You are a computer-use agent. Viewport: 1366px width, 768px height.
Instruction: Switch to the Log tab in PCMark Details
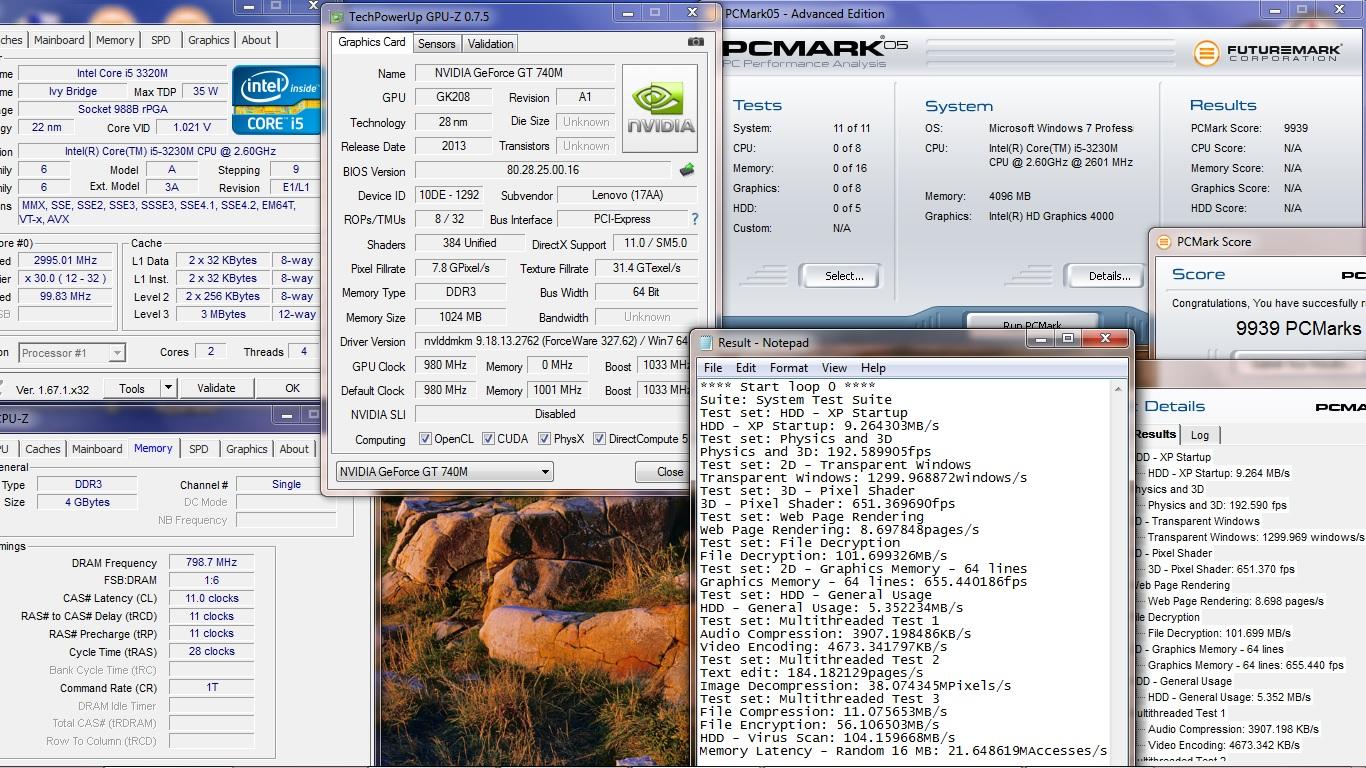[x=1199, y=435]
